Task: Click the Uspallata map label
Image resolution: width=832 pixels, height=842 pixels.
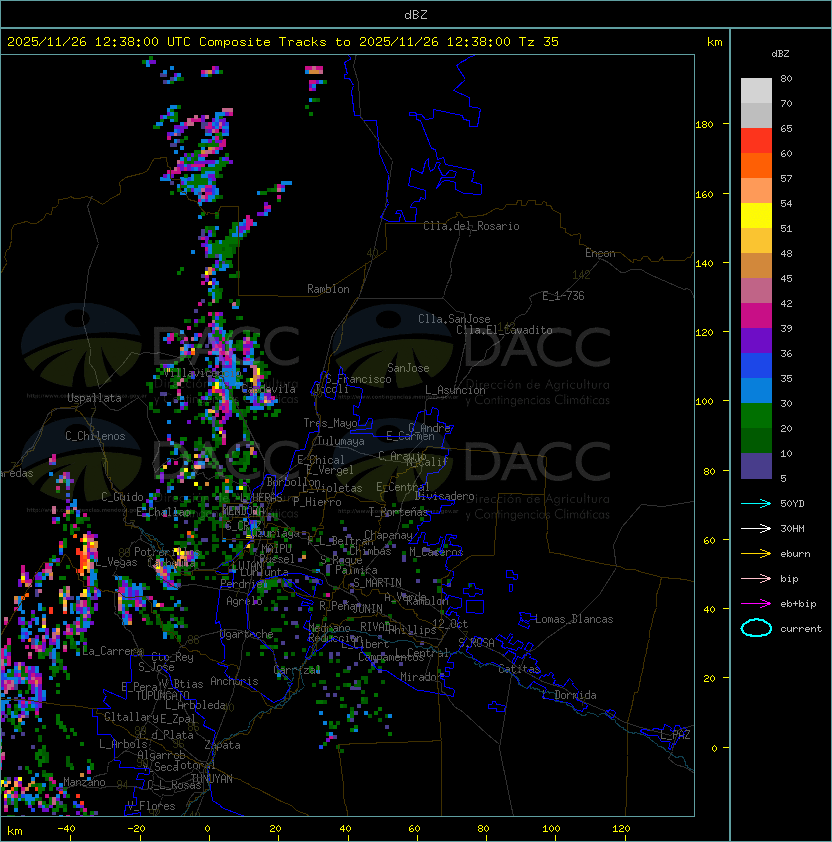Action: pos(94,398)
